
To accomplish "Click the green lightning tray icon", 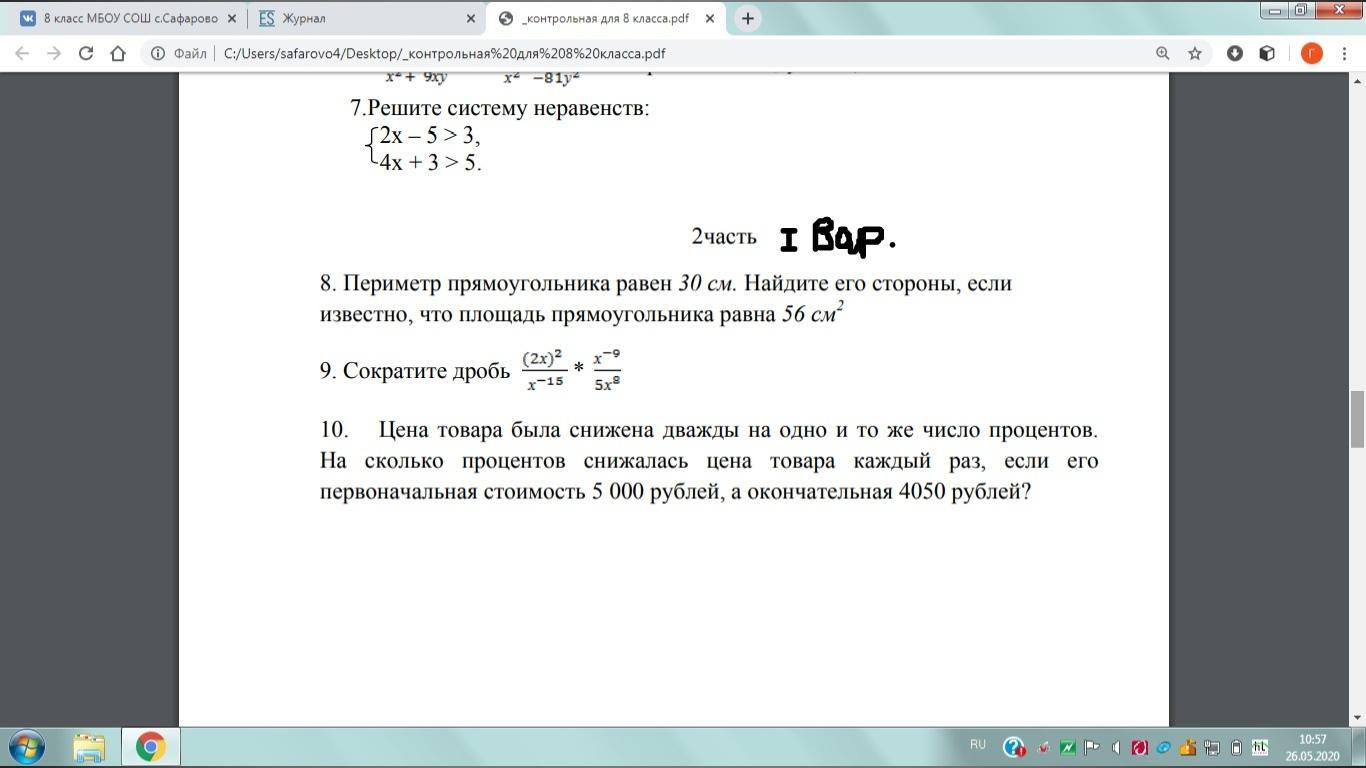I will tap(1068, 747).
